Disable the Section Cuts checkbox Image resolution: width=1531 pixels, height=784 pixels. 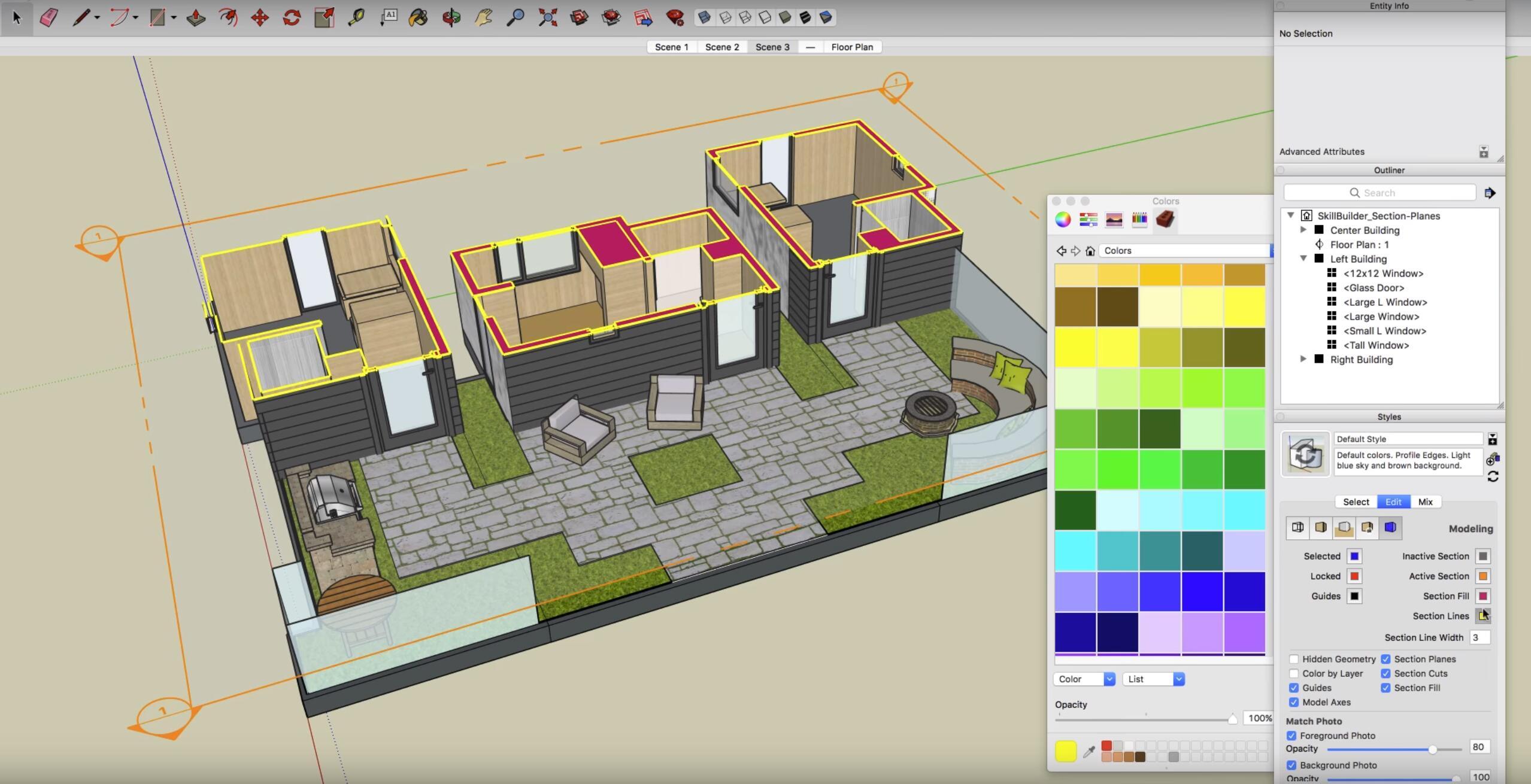click(1385, 673)
